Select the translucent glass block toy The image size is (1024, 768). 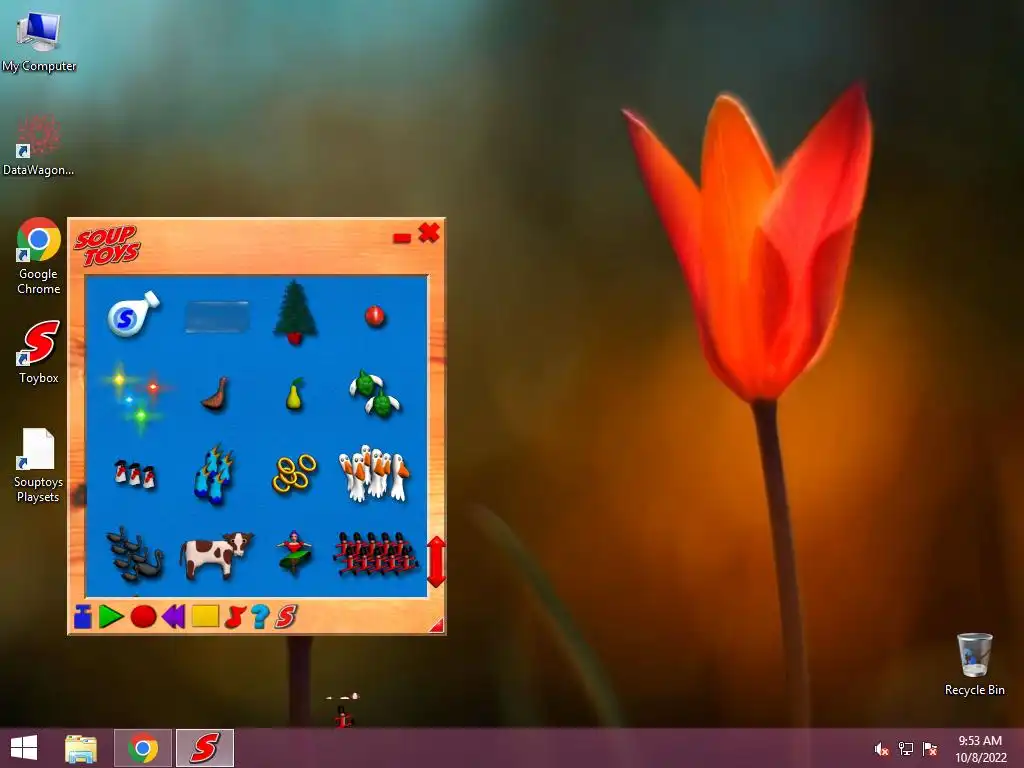click(x=217, y=317)
